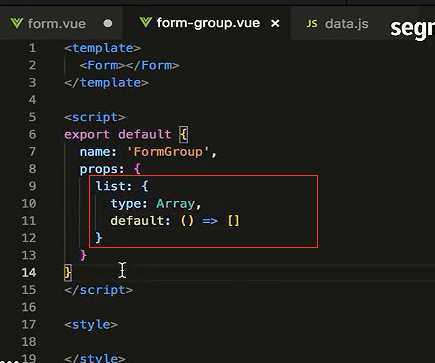Click the 'default:' key on line 11
Image resolution: width=435 pixels, height=363 pixels.
(x=140, y=221)
